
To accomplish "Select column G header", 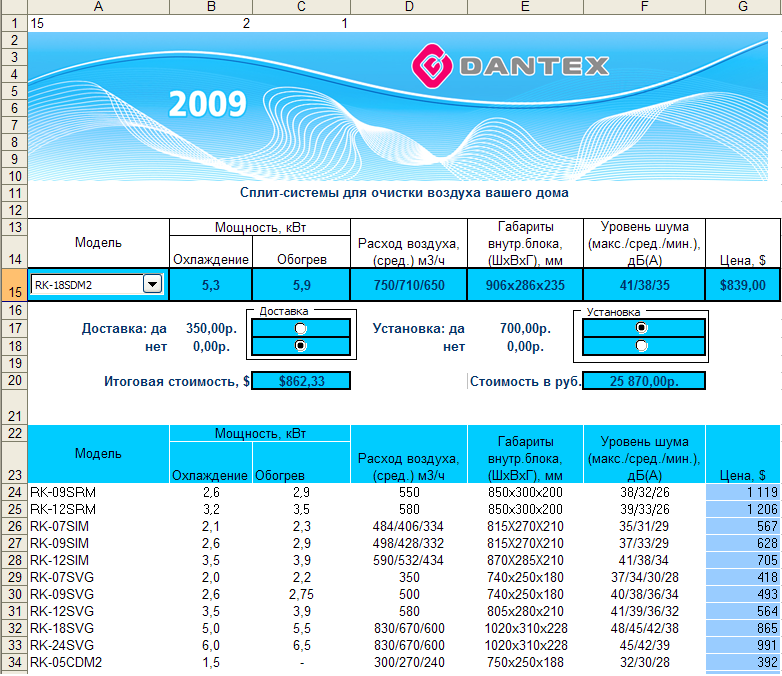I will pyautogui.click(x=743, y=6).
